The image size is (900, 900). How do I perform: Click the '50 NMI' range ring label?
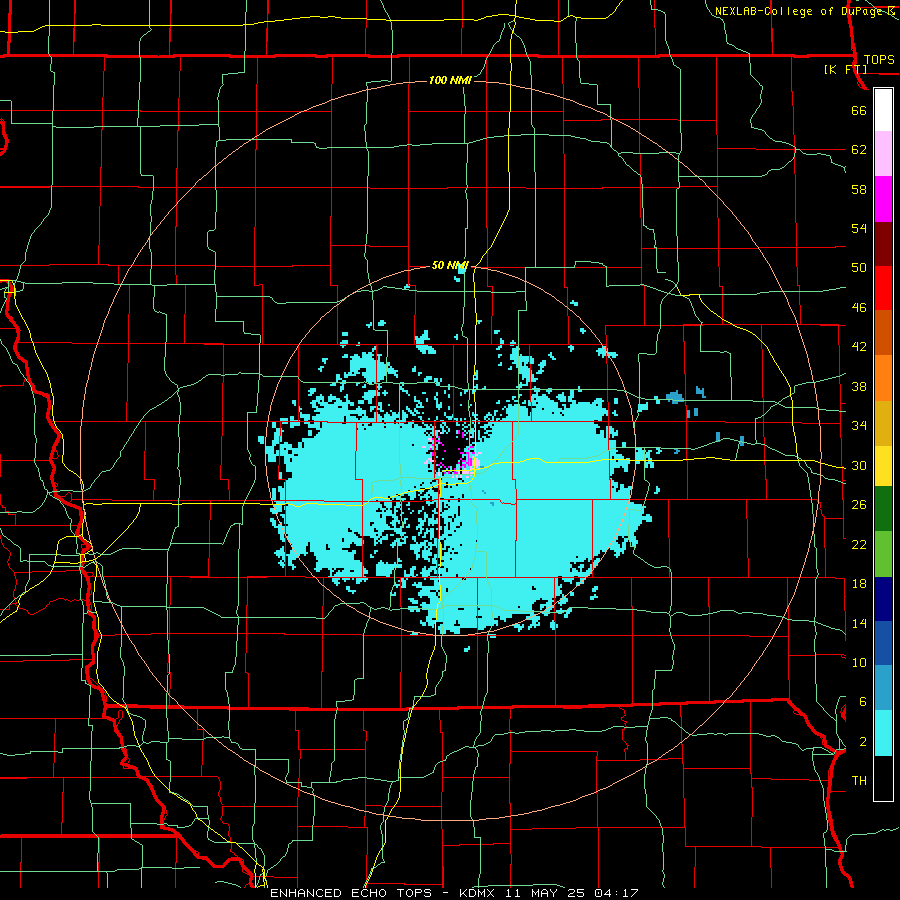point(450,265)
